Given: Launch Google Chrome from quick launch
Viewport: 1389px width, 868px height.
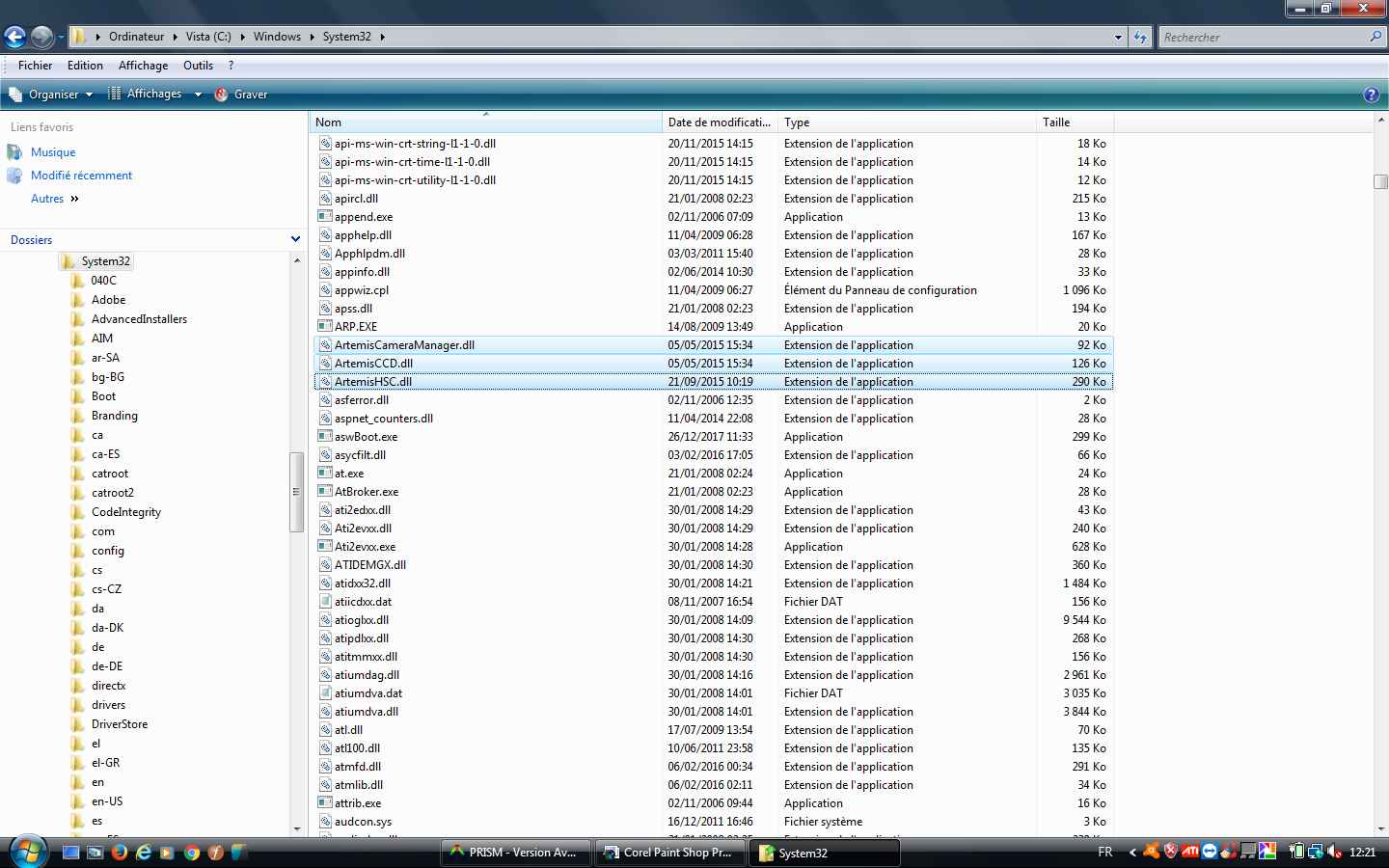Looking at the screenshot, I should 192,853.
